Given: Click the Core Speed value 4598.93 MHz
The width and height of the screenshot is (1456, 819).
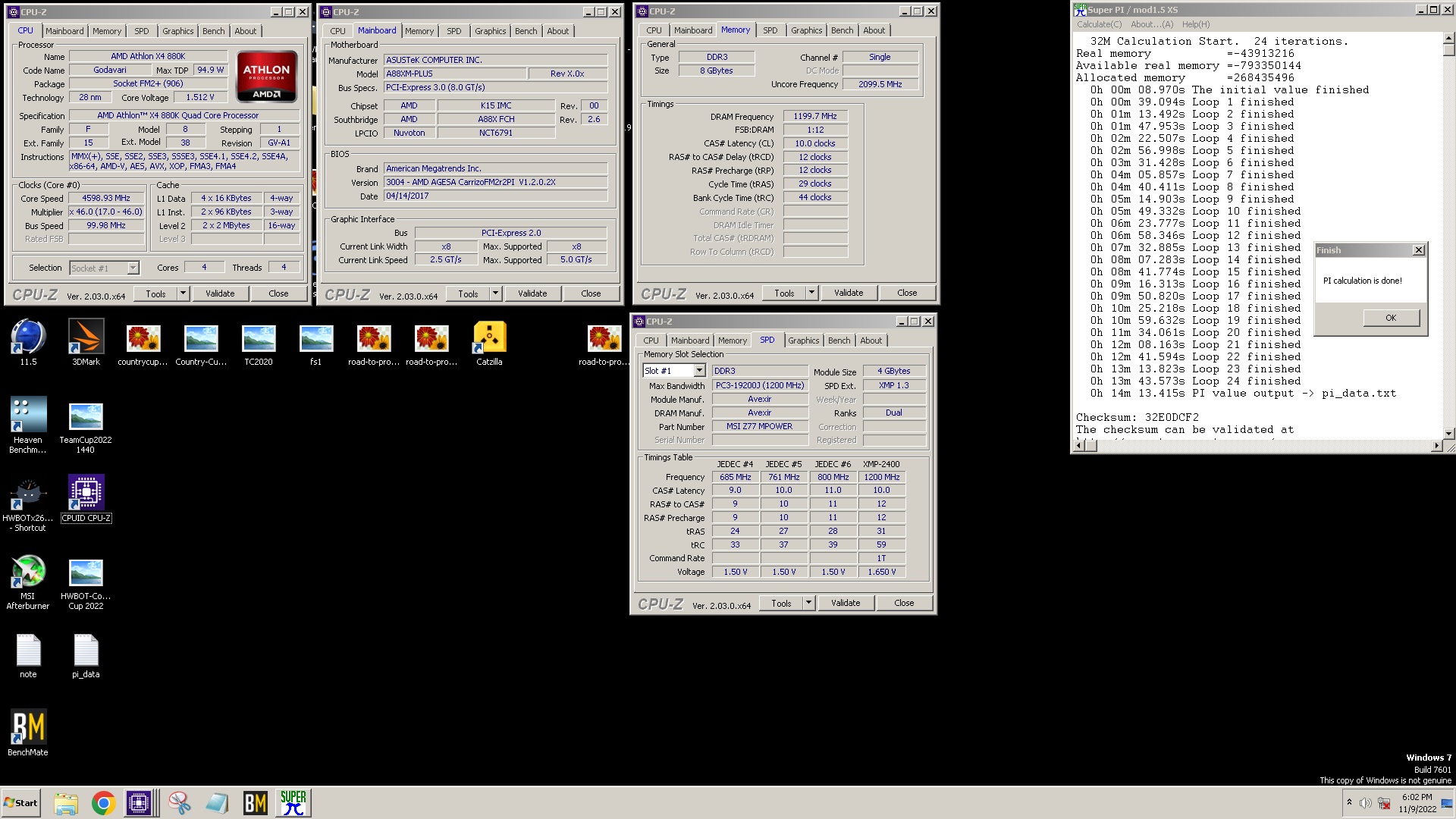Looking at the screenshot, I should click(106, 198).
